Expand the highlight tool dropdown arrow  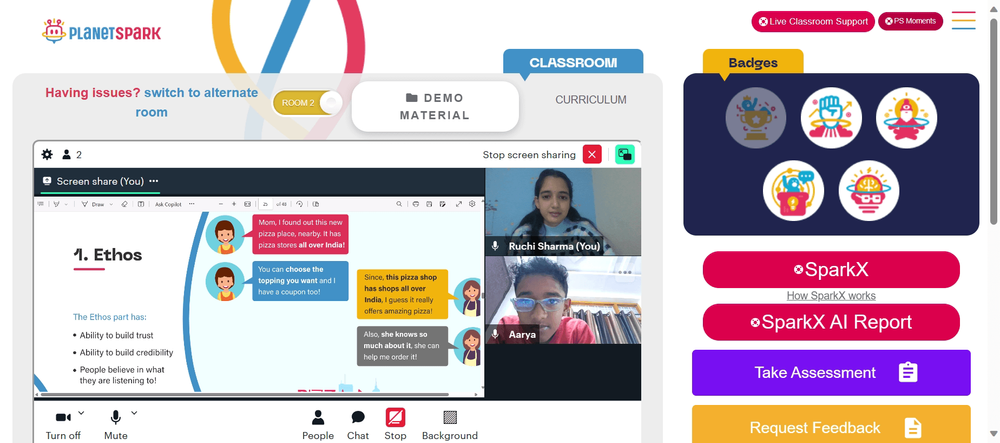(x=66, y=204)
